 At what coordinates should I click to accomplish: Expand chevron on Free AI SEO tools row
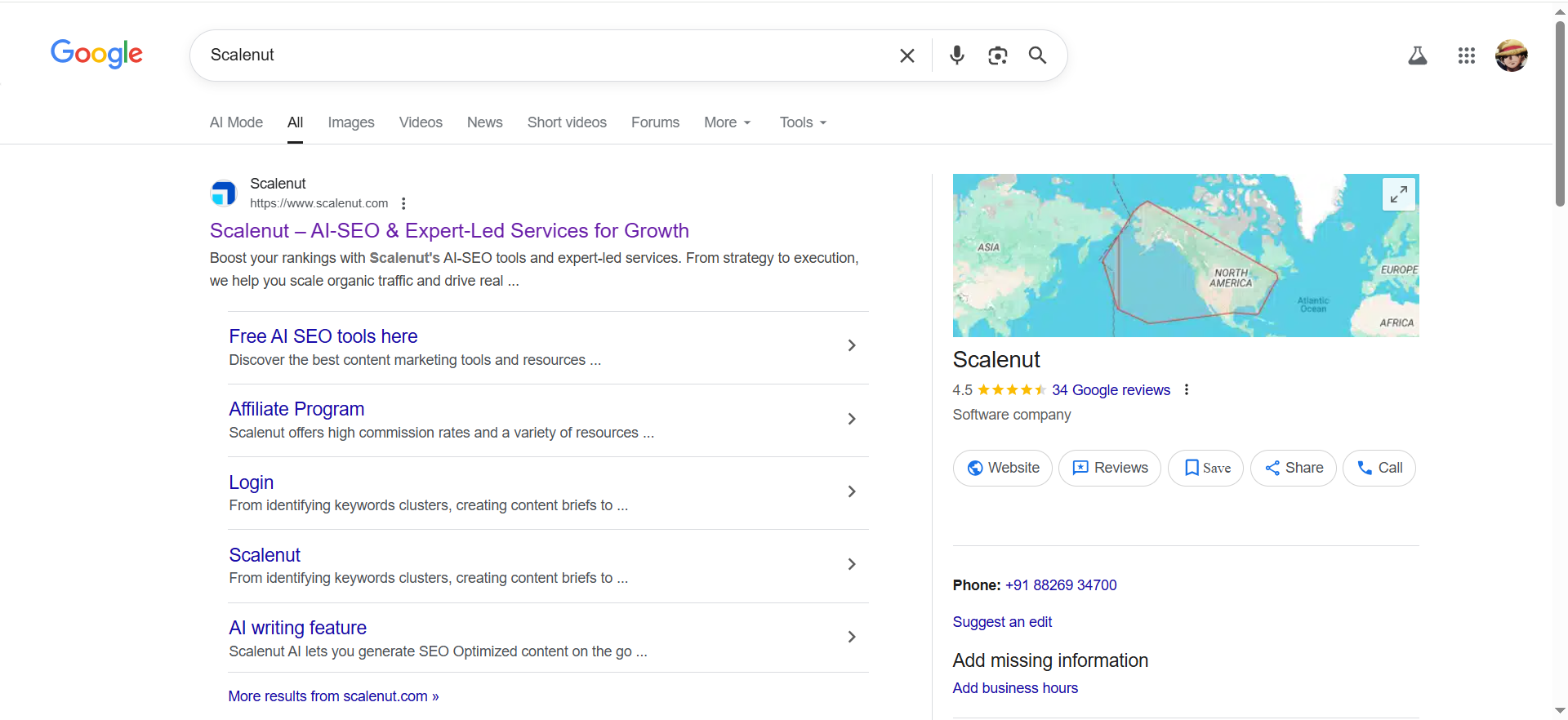click(x=852, y=345)
